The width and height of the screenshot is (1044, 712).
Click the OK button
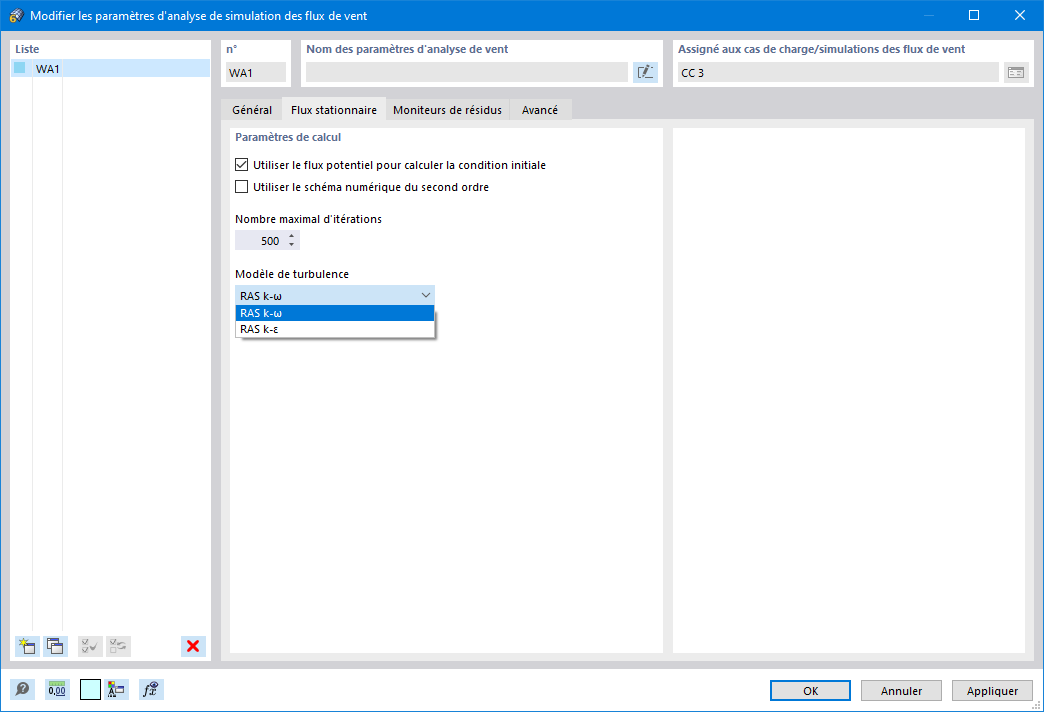pos(810,691)
